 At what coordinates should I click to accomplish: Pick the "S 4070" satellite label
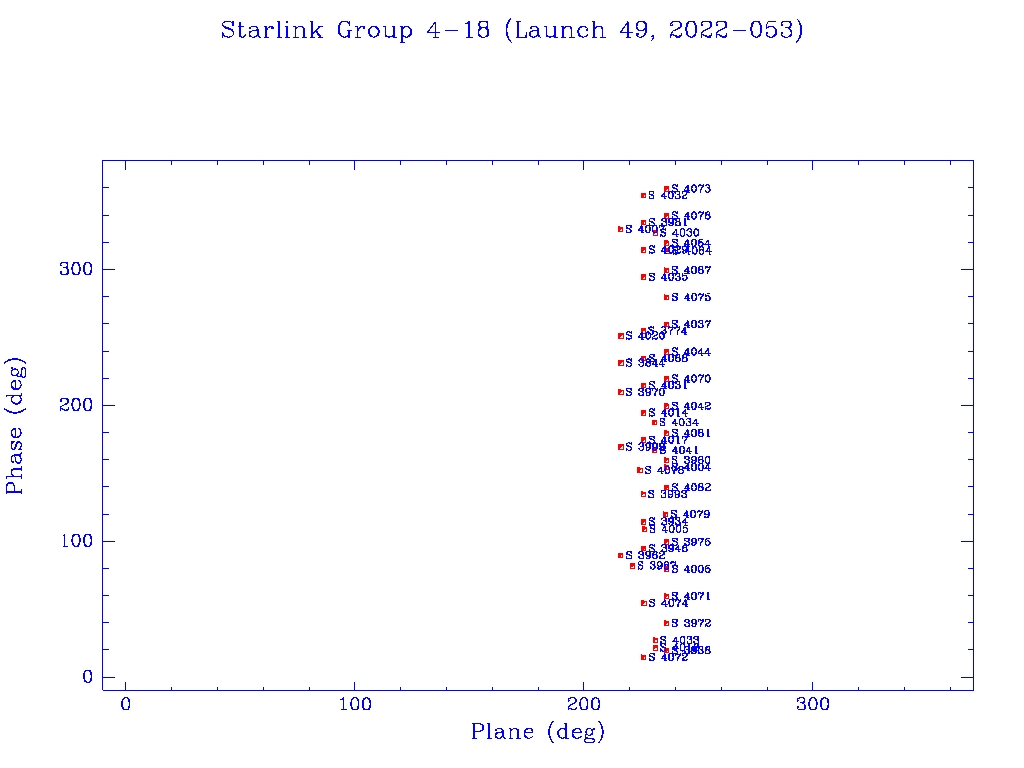691,379
